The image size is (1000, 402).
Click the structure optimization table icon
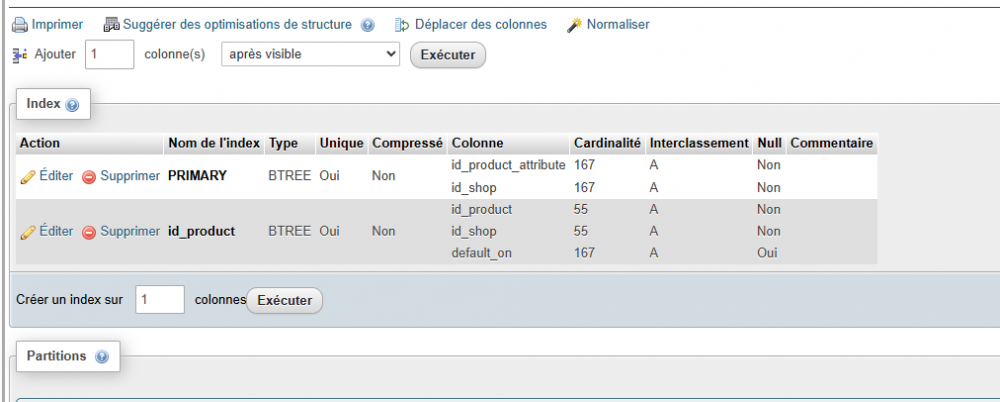112,25
